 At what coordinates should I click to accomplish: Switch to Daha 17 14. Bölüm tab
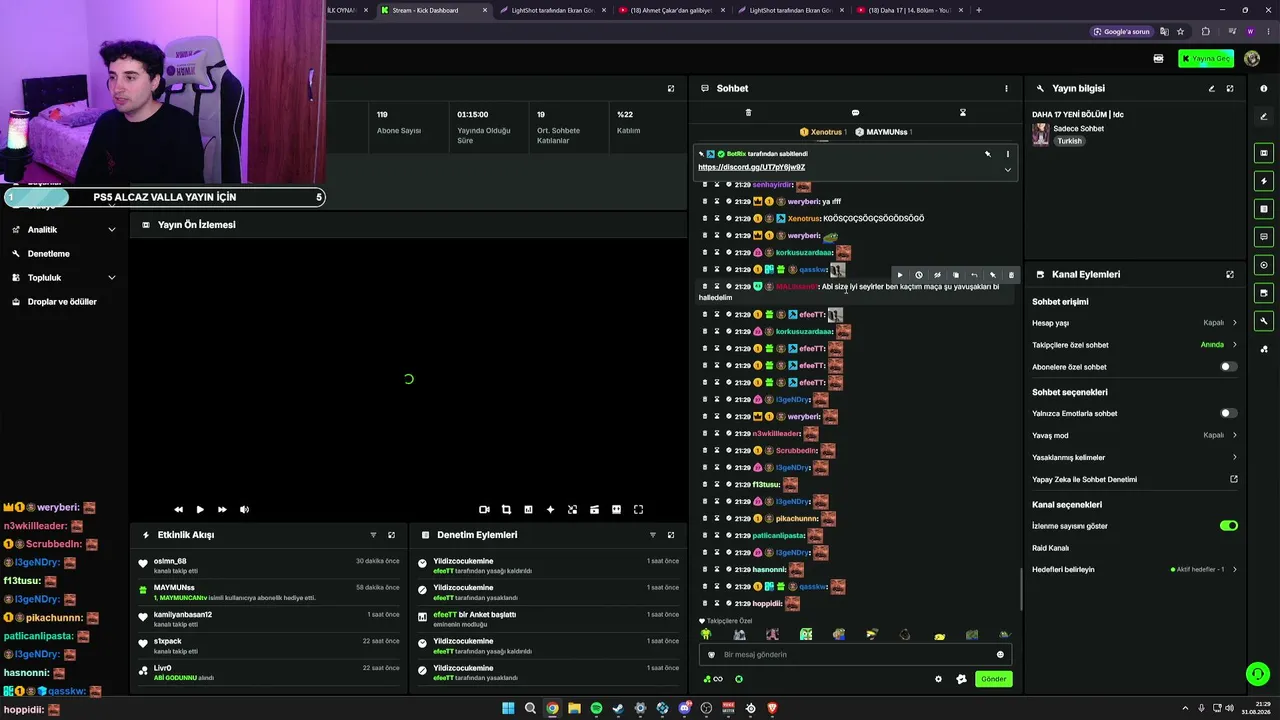(910, 10)
